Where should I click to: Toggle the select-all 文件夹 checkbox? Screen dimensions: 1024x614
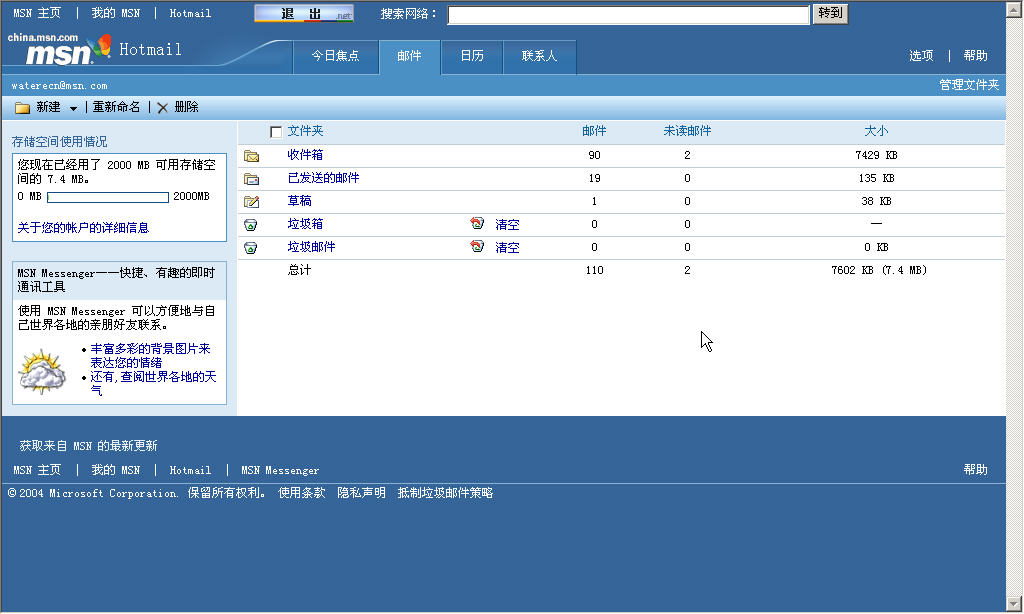click(276, 132)
